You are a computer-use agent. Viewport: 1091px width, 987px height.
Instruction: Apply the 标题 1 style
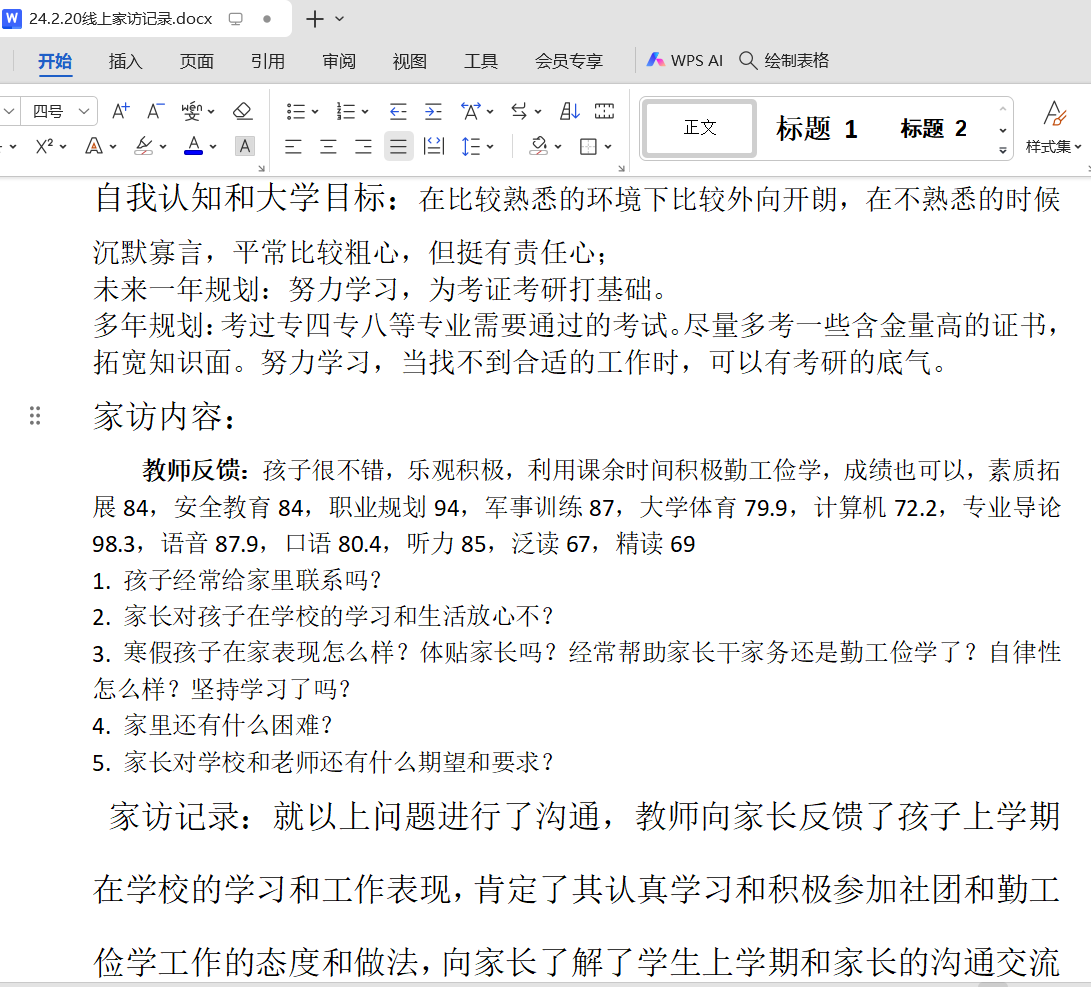pos(817,128)
